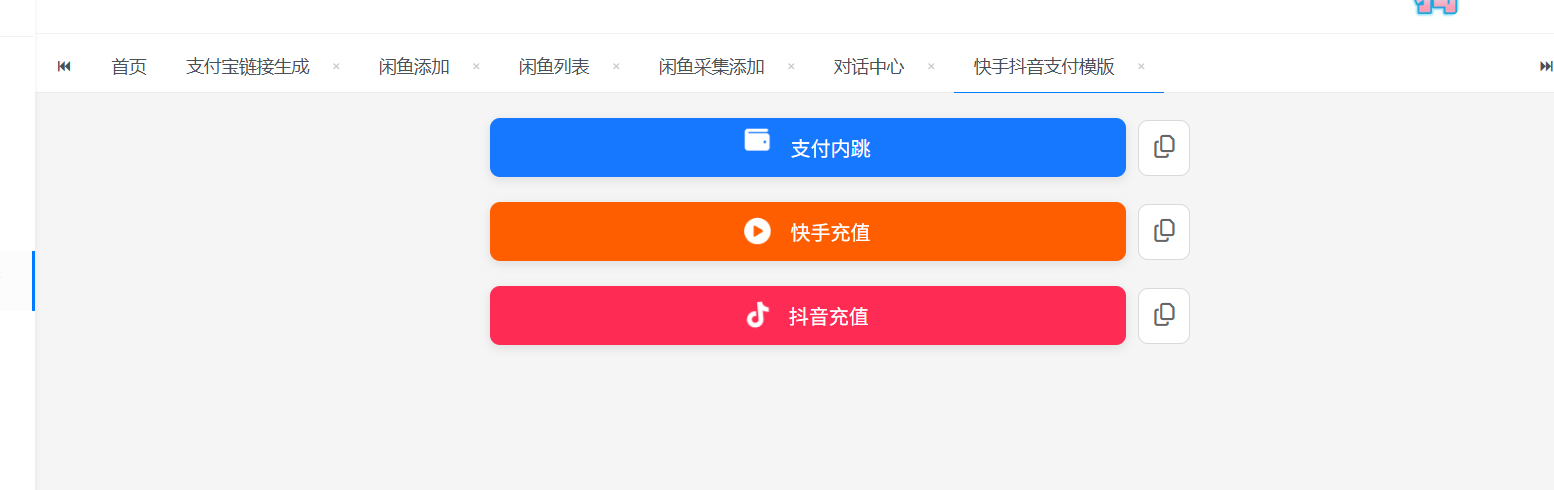The width and height of the screenshot is (1554, 490).
Task: Open the 支付宝链接生成 tab
Action: 248,67
